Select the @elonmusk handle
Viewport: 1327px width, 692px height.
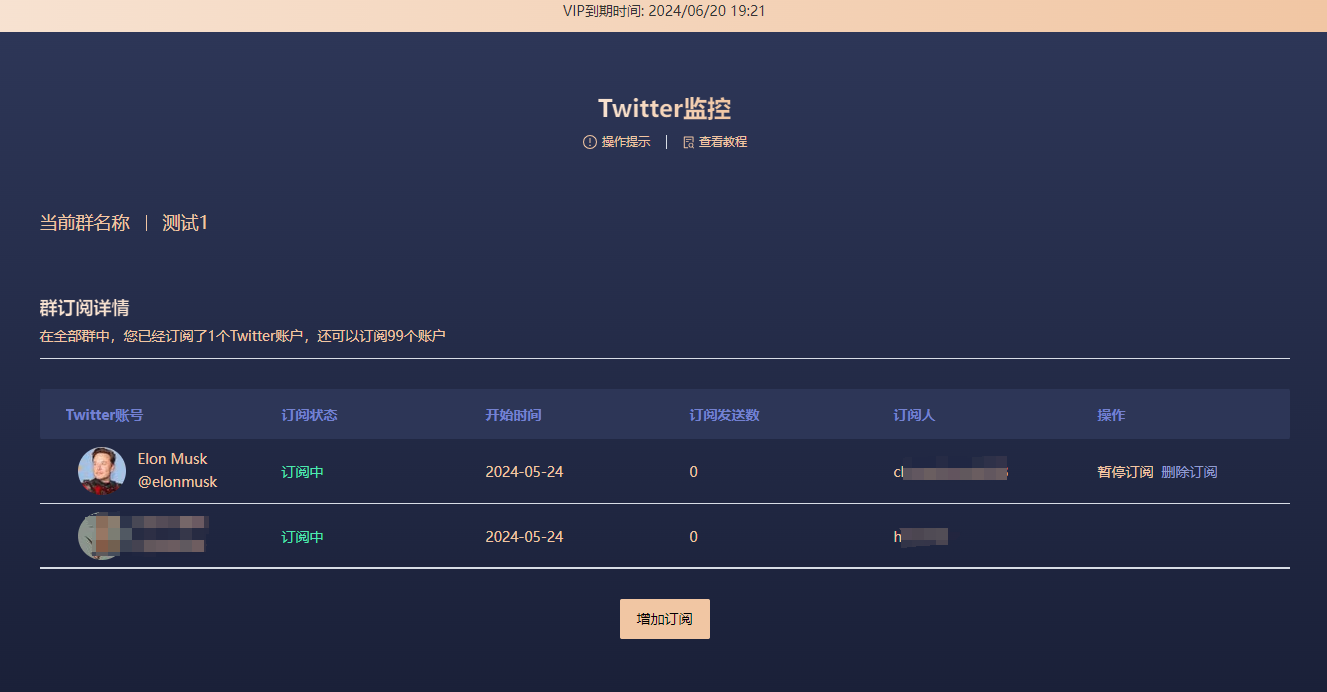(x=177, y=482)
